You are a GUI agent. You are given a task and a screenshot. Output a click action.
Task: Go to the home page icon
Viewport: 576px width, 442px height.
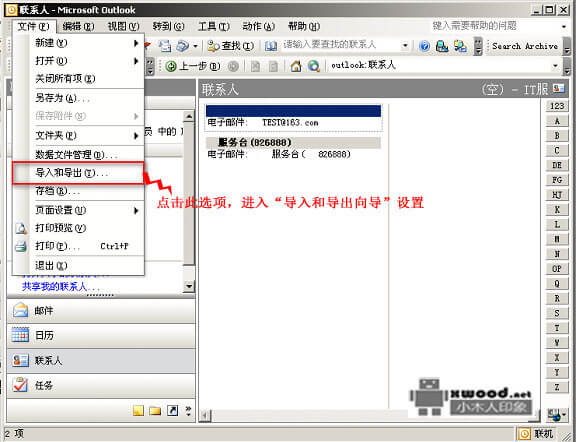296,66
